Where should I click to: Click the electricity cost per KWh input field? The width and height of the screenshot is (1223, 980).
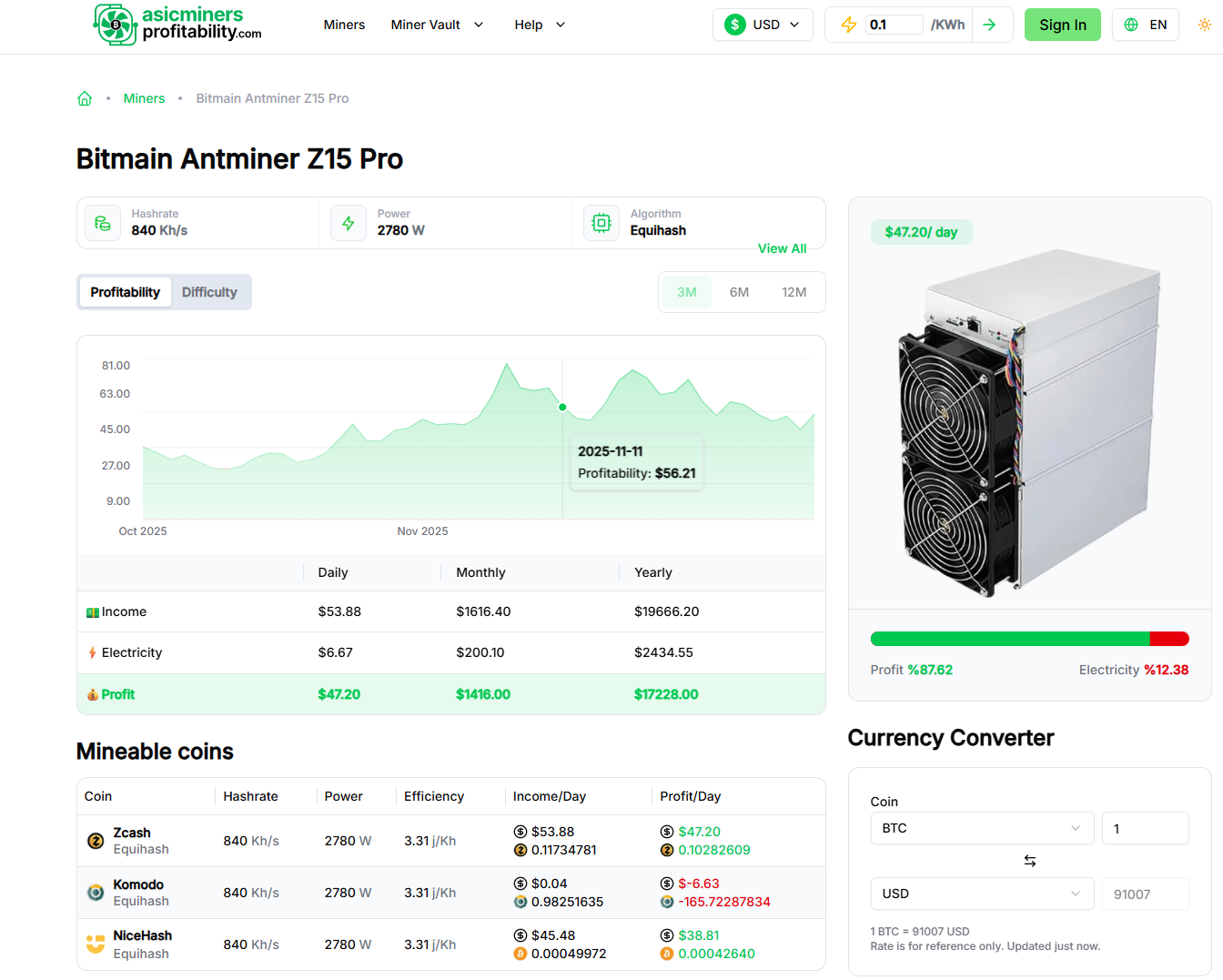(x=895, y=25)
